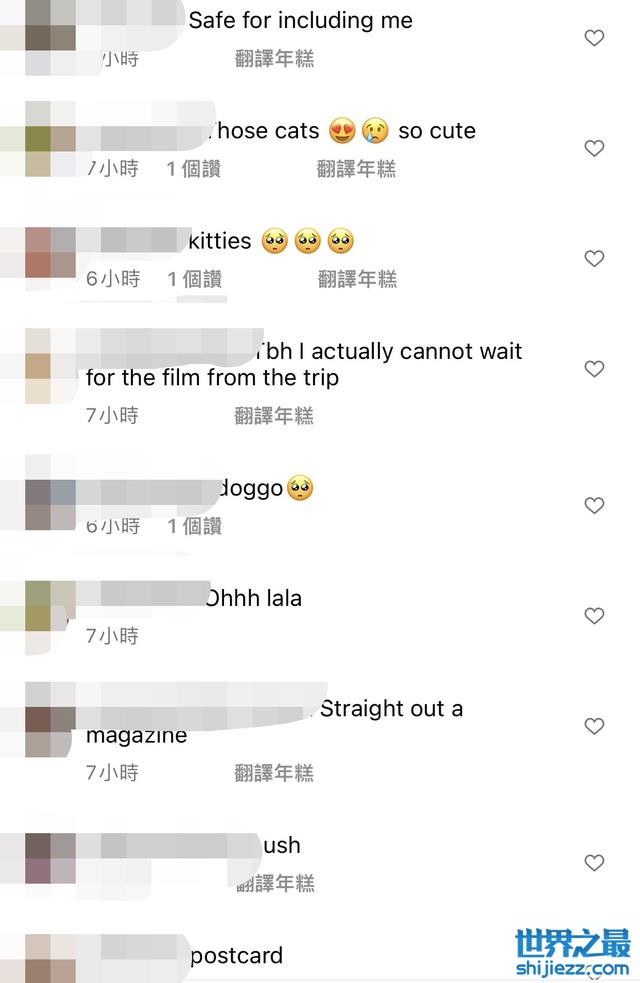Open the shijiezz.com watermark logo
This screenshot has width=640, height=983.
[x=572, y=953]
